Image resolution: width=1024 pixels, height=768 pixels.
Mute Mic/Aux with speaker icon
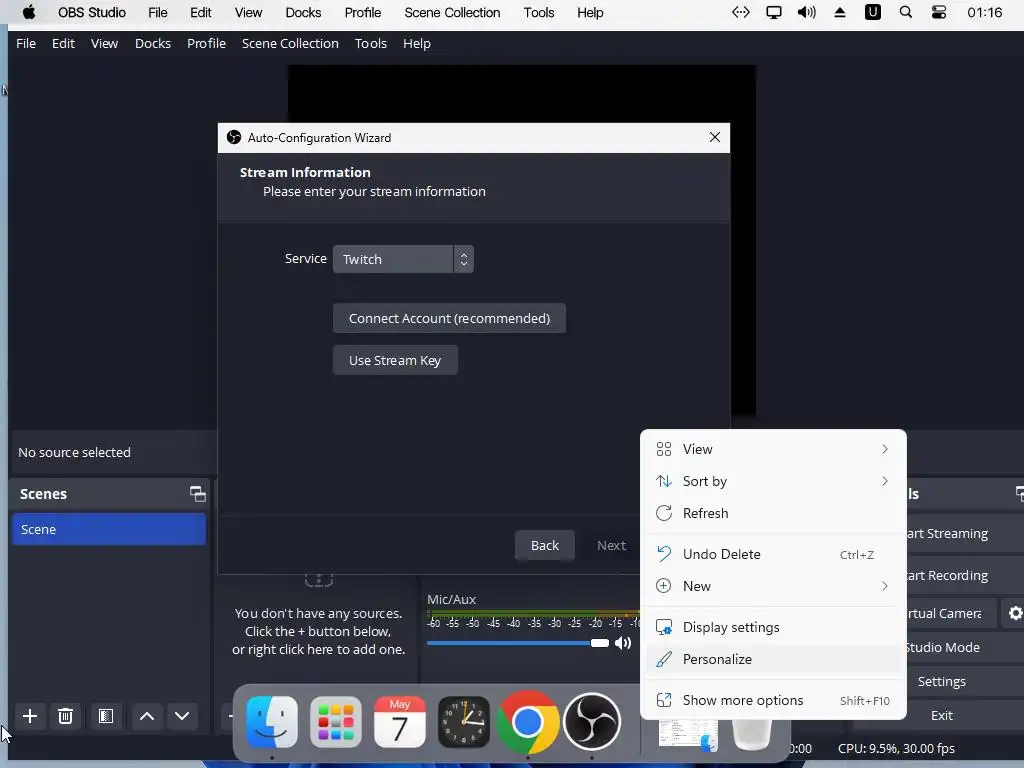[623, 643]
